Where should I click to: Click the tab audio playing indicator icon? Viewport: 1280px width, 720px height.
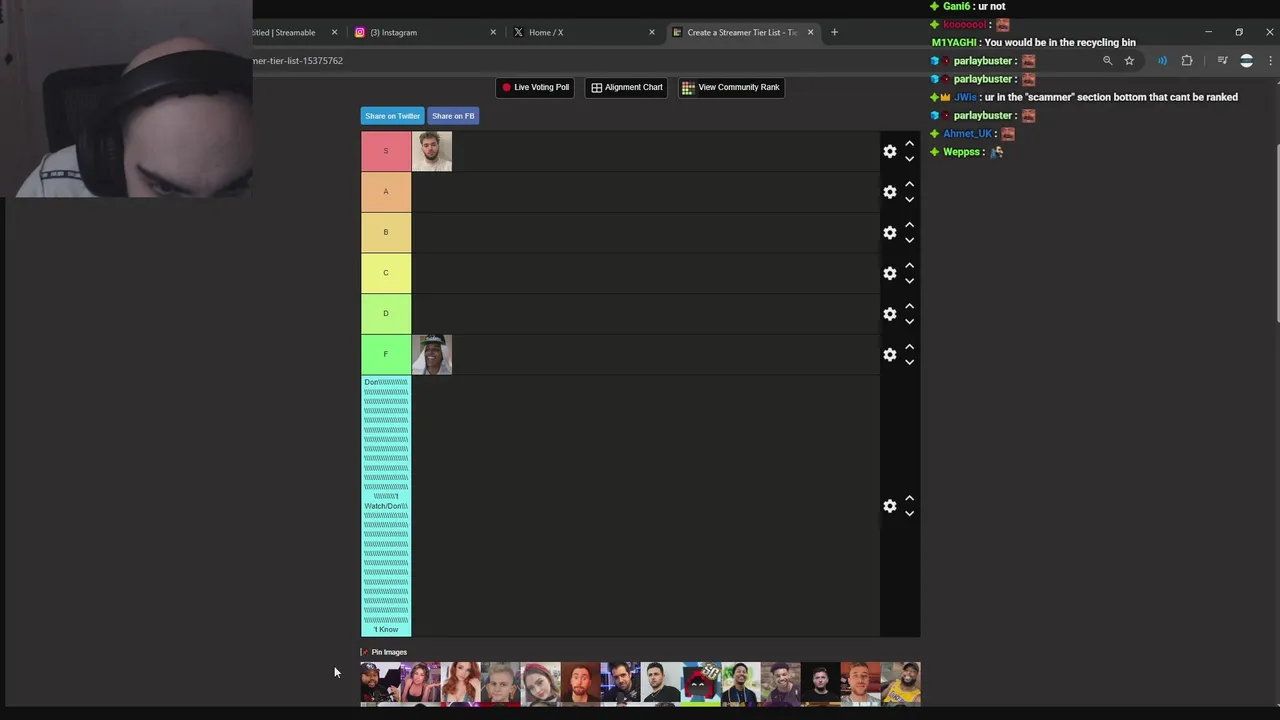click(1162, 61)
